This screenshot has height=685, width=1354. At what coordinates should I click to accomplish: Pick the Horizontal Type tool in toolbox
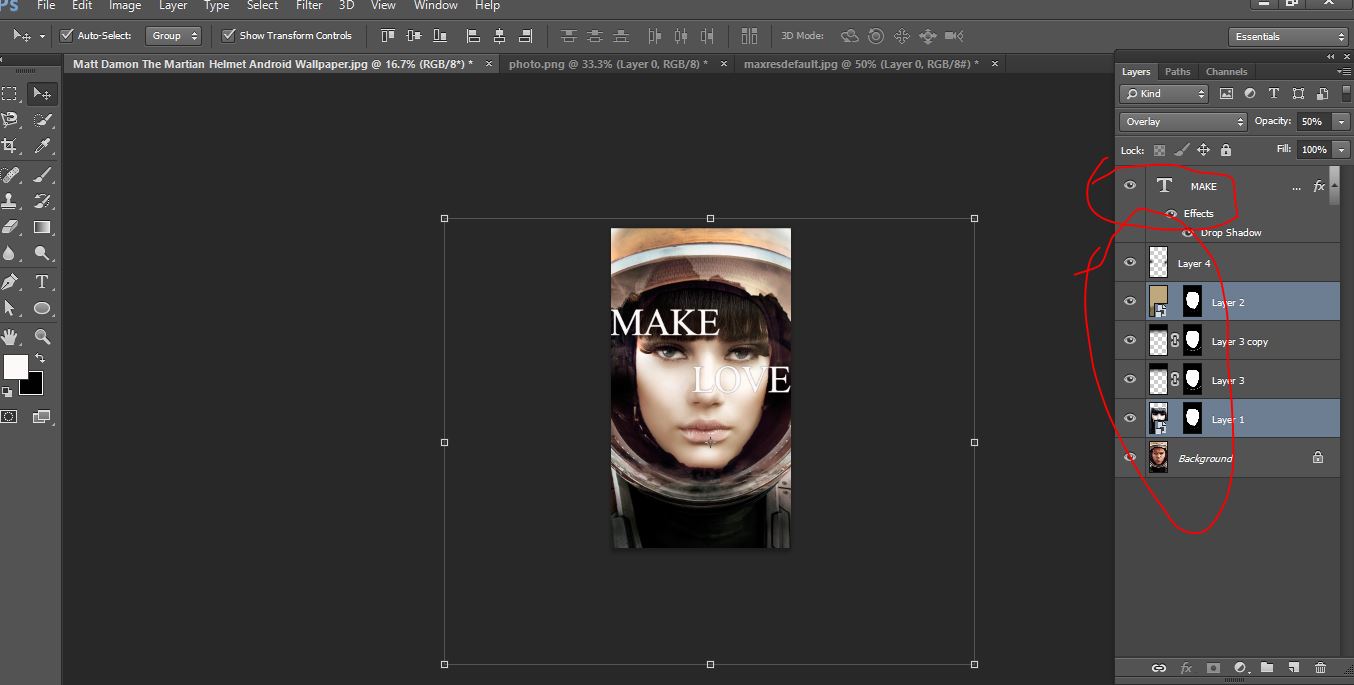tap(42, 282)
